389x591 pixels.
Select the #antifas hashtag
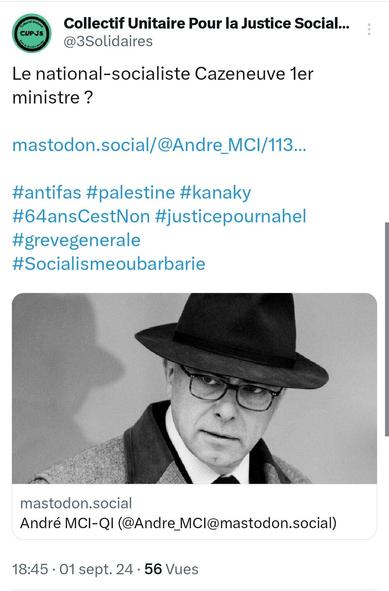coord(47,193)
